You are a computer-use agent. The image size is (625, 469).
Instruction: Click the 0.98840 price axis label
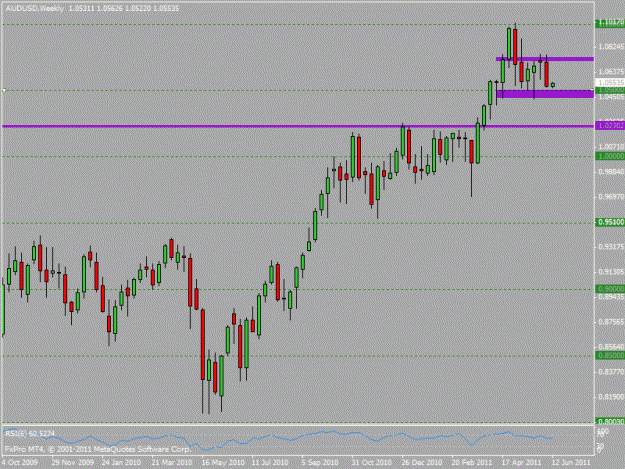tap(611, 172)
